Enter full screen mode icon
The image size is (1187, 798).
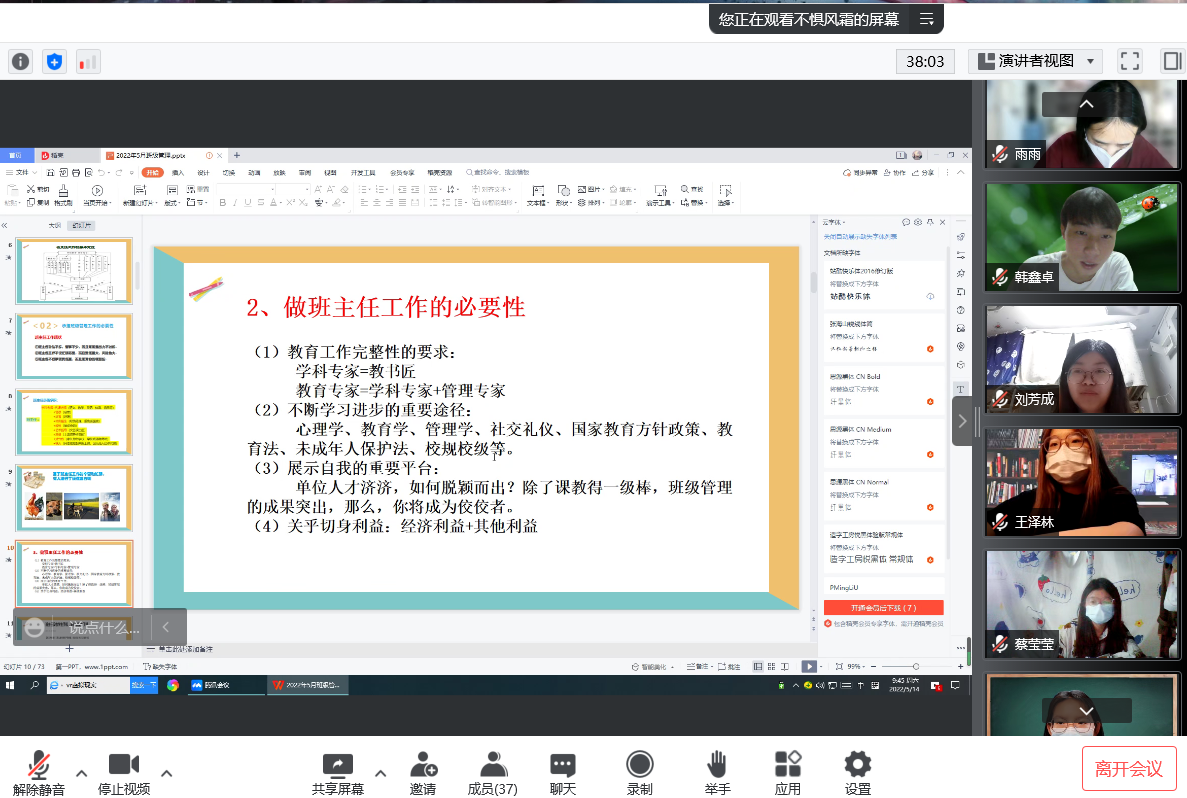point(1130,61)
